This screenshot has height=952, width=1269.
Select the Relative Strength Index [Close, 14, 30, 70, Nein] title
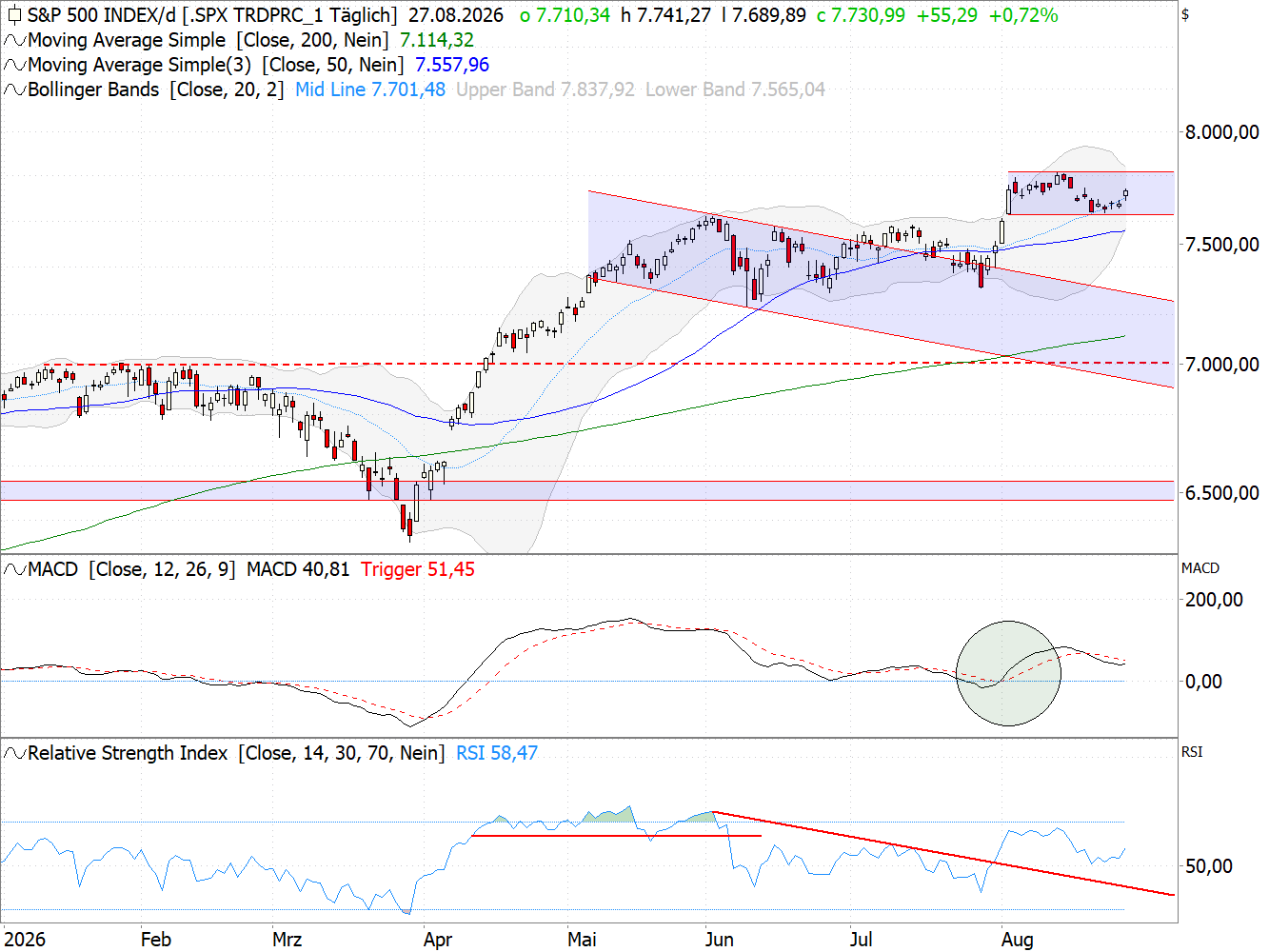(236, 753)
